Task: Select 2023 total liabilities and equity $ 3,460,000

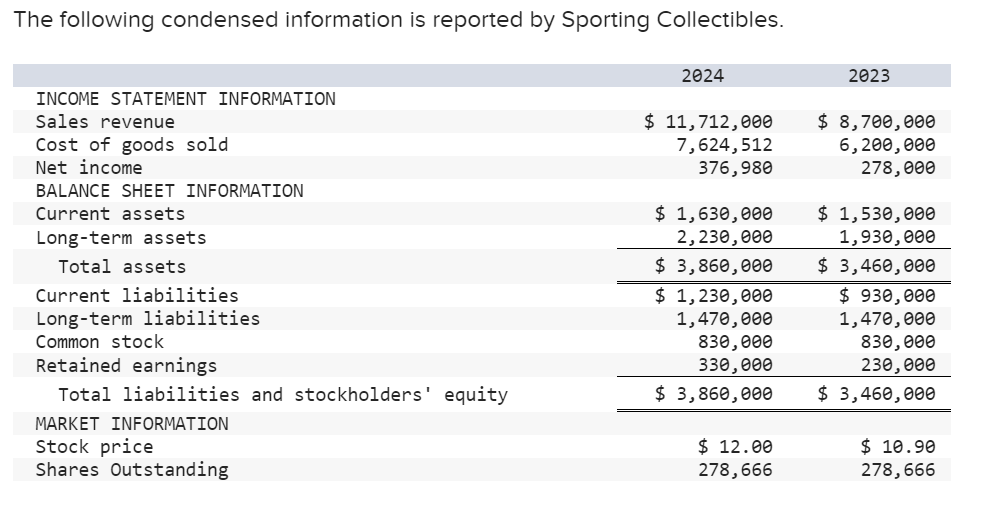Action: (877, 394)
